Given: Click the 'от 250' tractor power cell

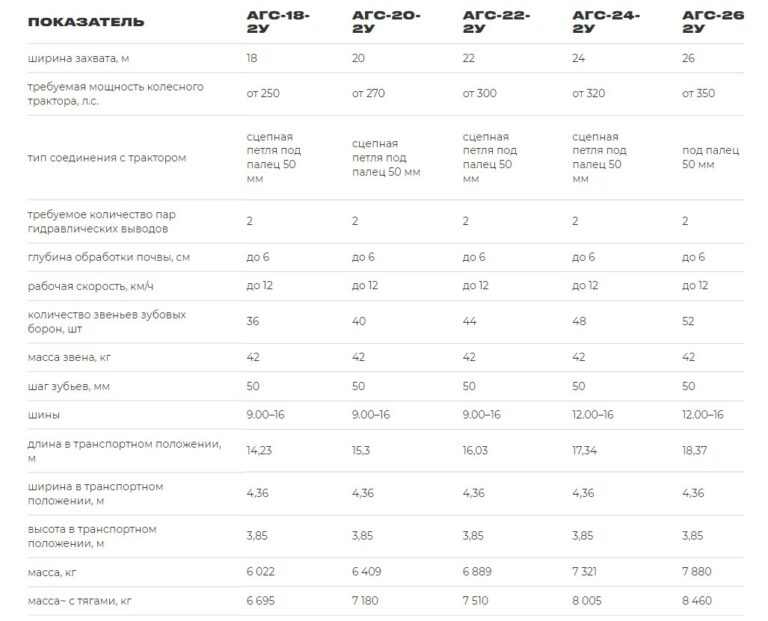Looking at the screenshot, I should coord(263,94).
